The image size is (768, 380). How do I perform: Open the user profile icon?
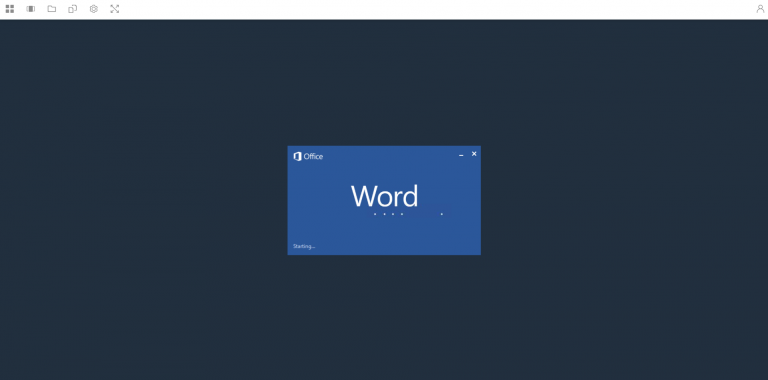click(x=760, y=9)
